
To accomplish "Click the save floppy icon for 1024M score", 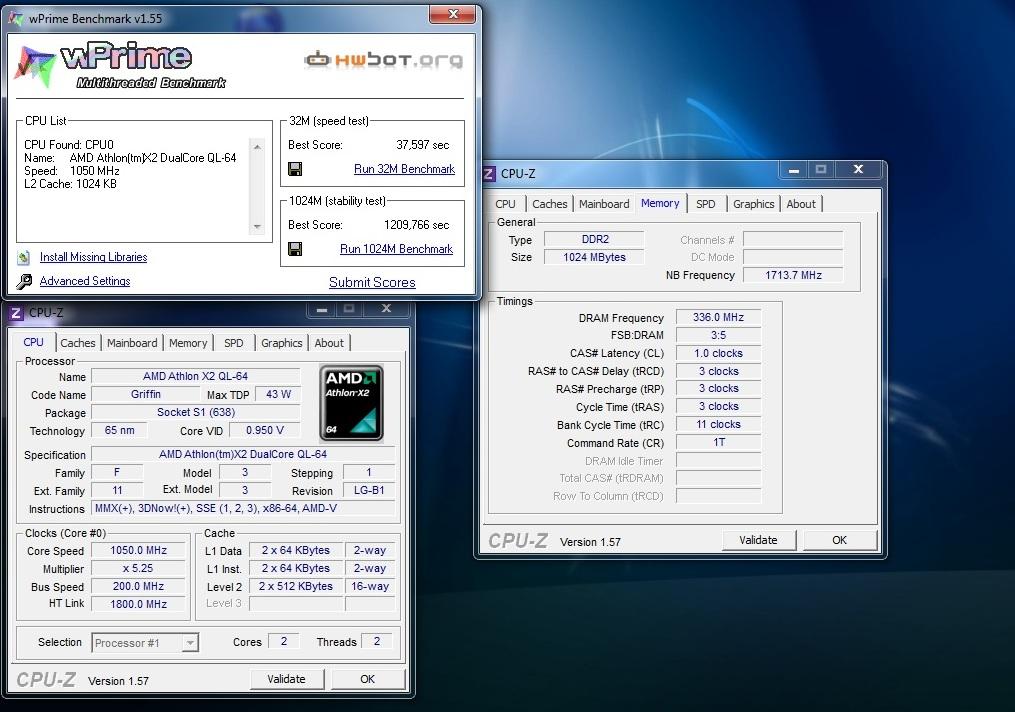I will click(295, 249).
